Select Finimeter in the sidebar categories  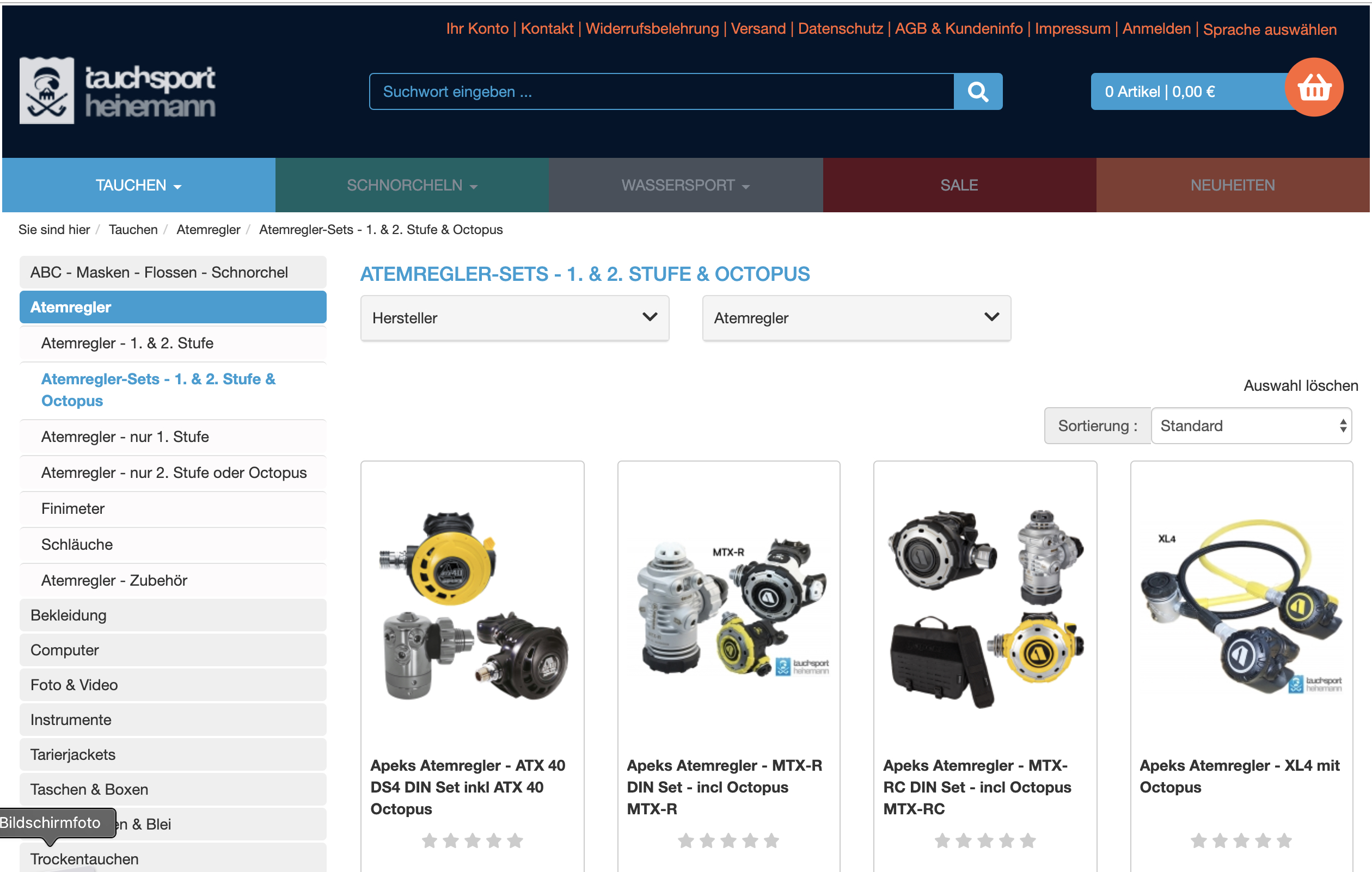pyautogui.click(x=73, y=508)
